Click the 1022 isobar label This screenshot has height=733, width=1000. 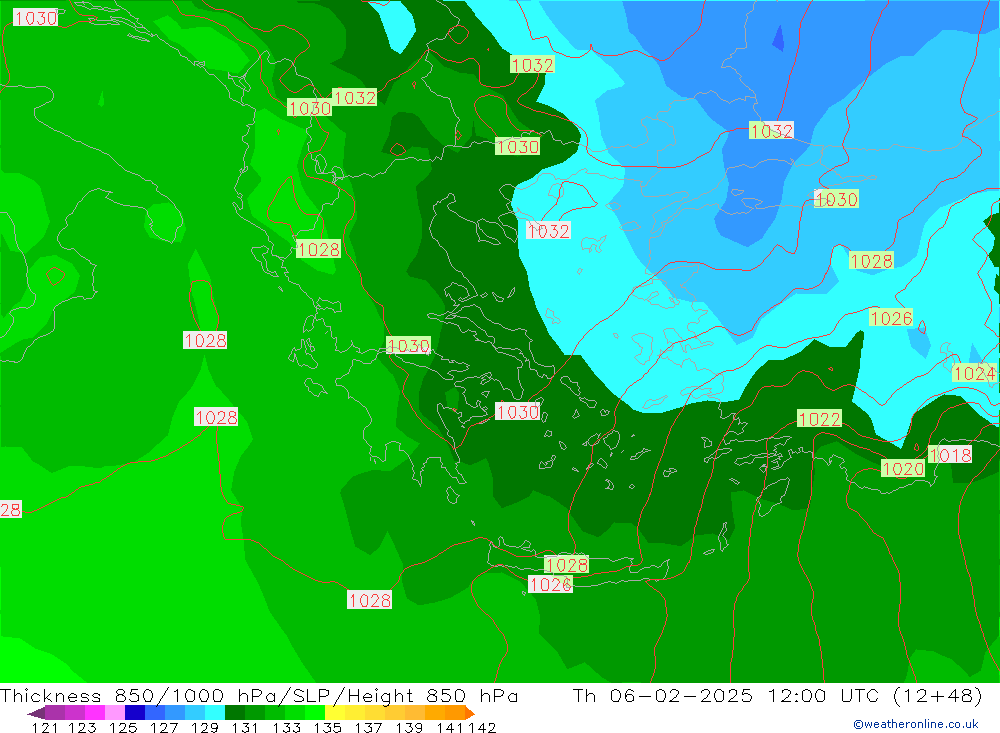(x=820, y=419)
